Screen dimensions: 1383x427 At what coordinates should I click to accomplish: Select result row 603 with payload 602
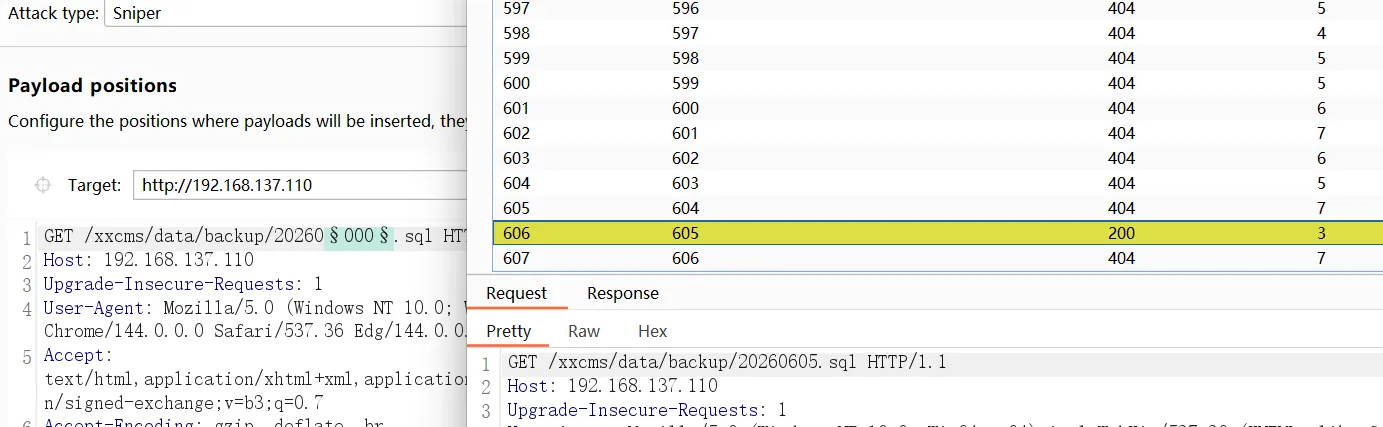938,158
